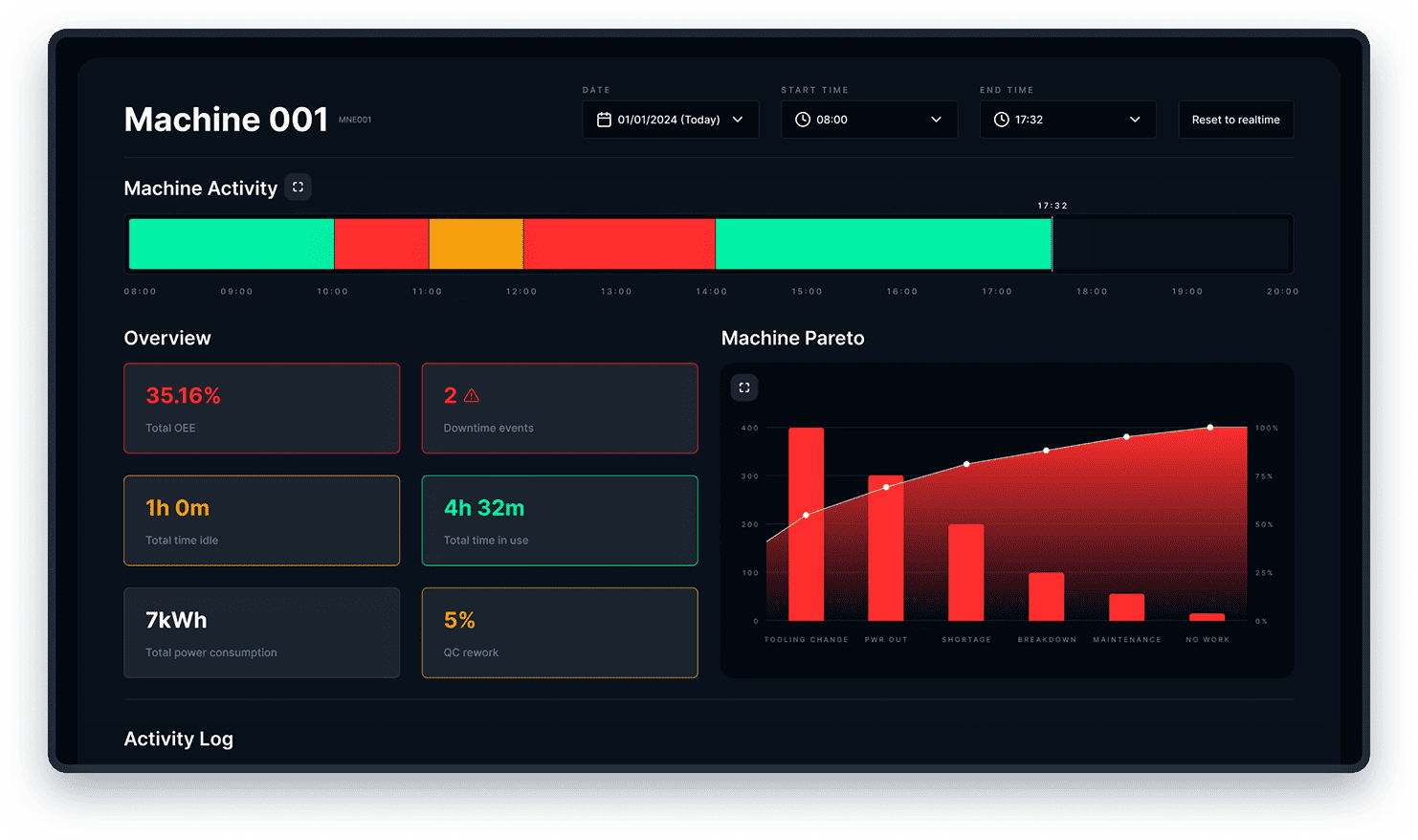The width and height of the screenshot is (1418, 840).
Task: Open the Downtime events card
Action: point(560,409)
